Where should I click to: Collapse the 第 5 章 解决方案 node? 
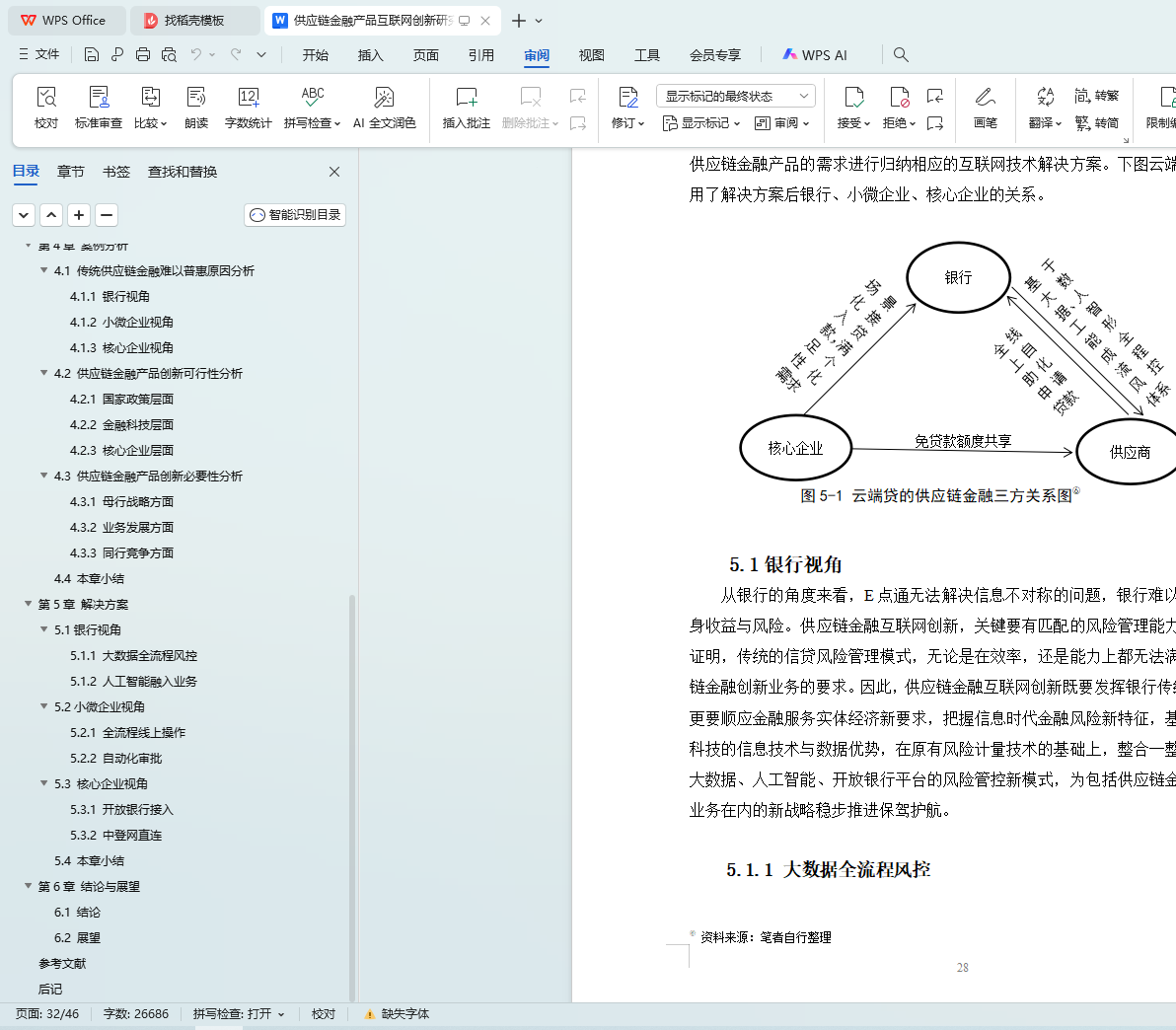pyautogui.click(x=29, y=604)
